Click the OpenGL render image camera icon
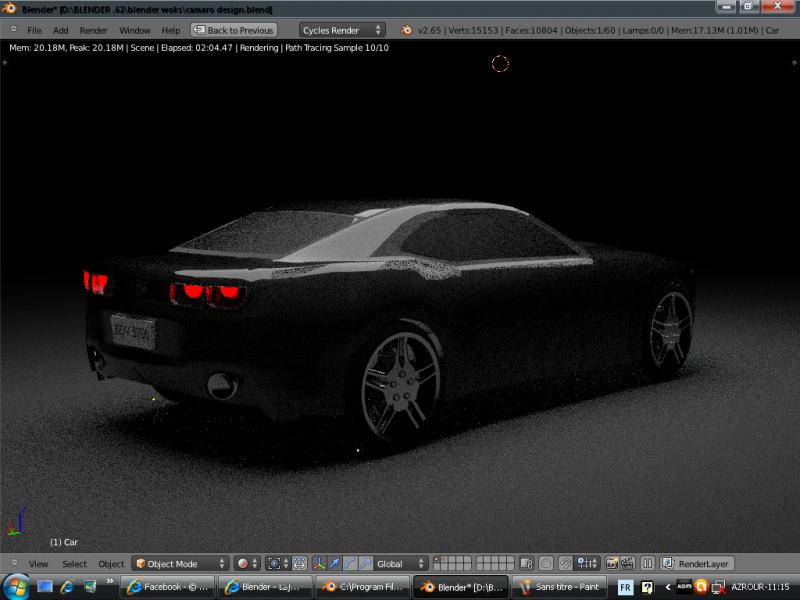 pos(611,563)
